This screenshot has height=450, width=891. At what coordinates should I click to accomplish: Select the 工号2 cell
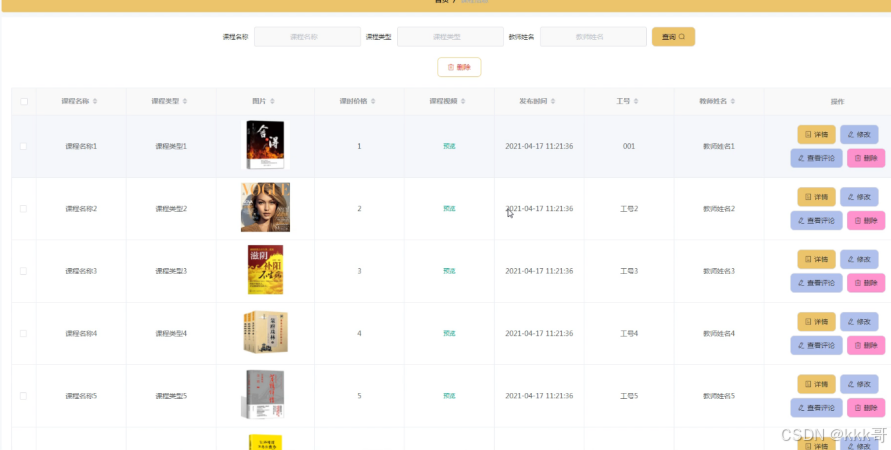(629, 209)
